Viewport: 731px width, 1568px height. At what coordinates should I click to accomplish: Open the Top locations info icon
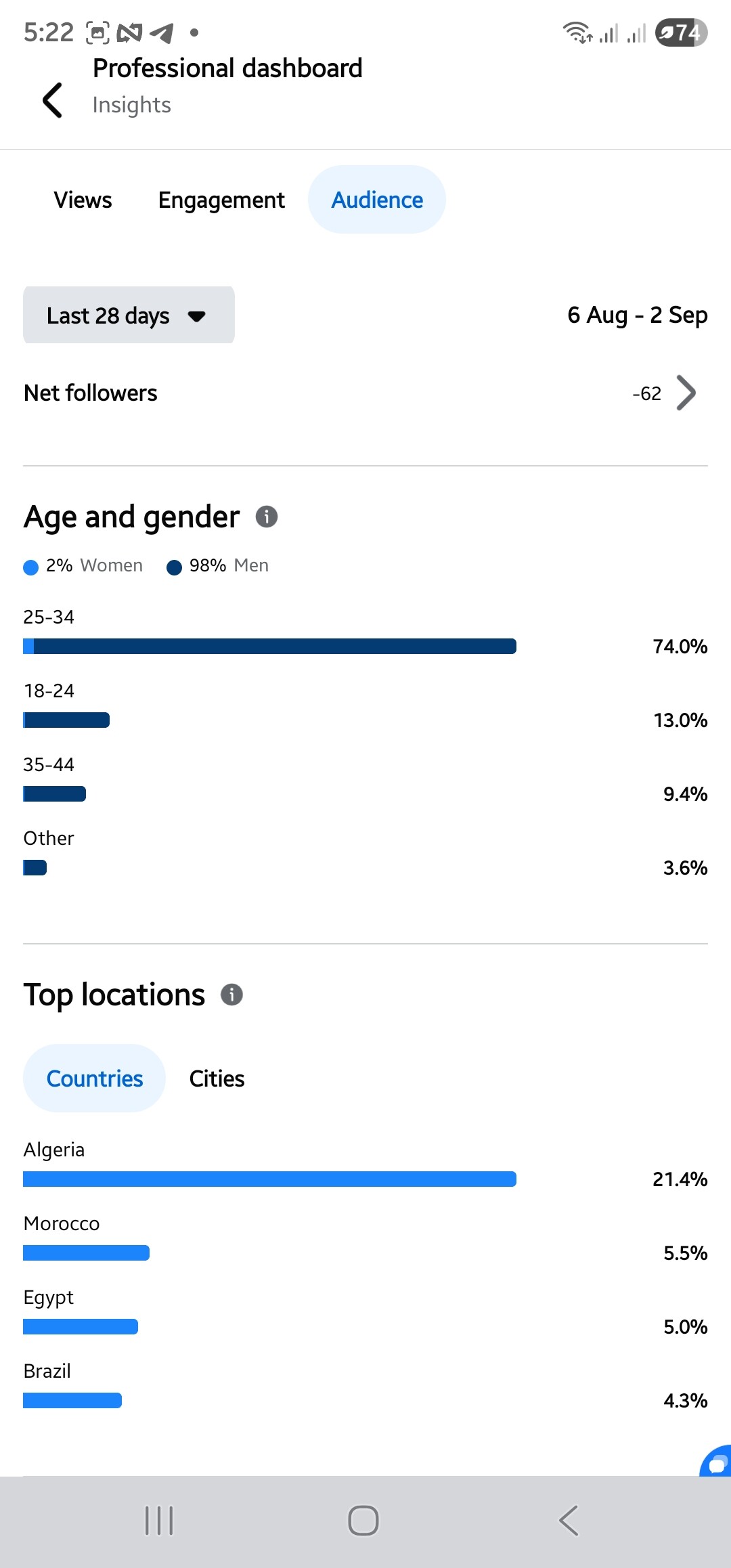click(231, 995)
